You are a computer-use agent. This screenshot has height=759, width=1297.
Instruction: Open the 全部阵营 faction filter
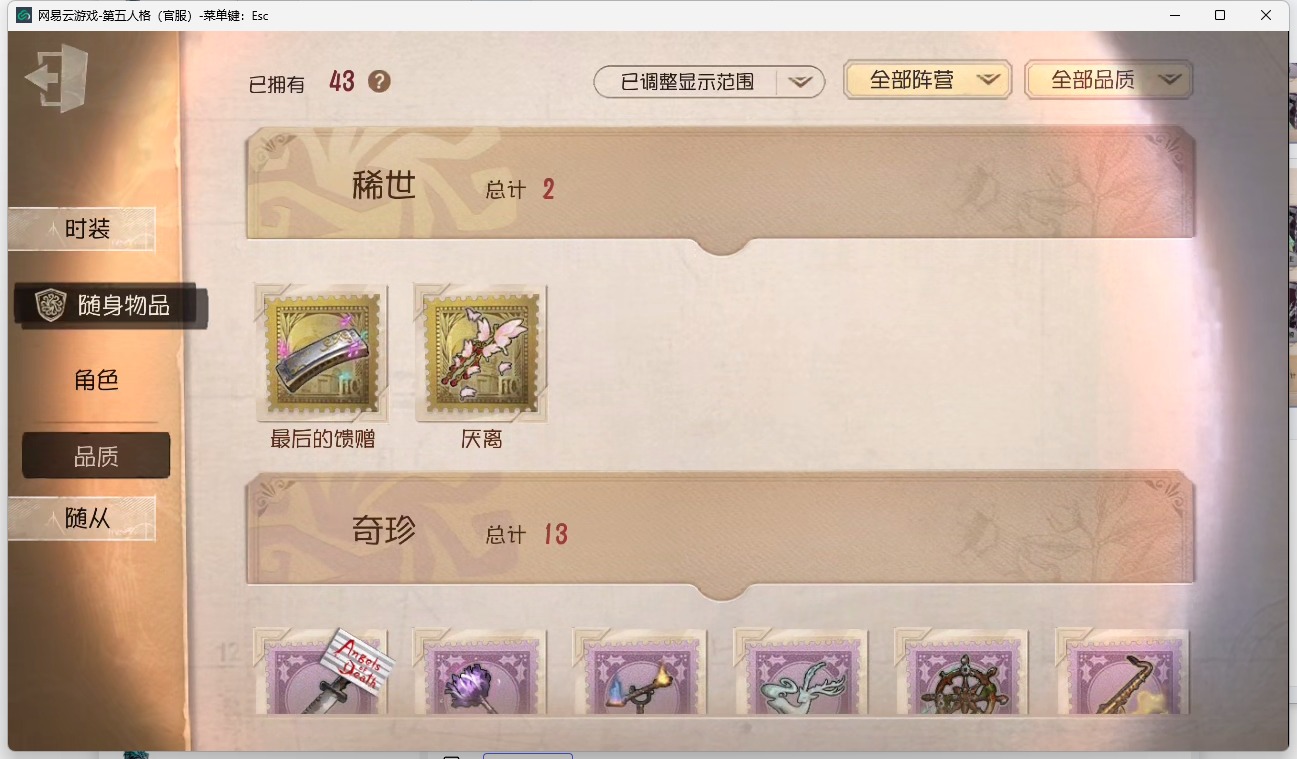click(x=928, y=80)
